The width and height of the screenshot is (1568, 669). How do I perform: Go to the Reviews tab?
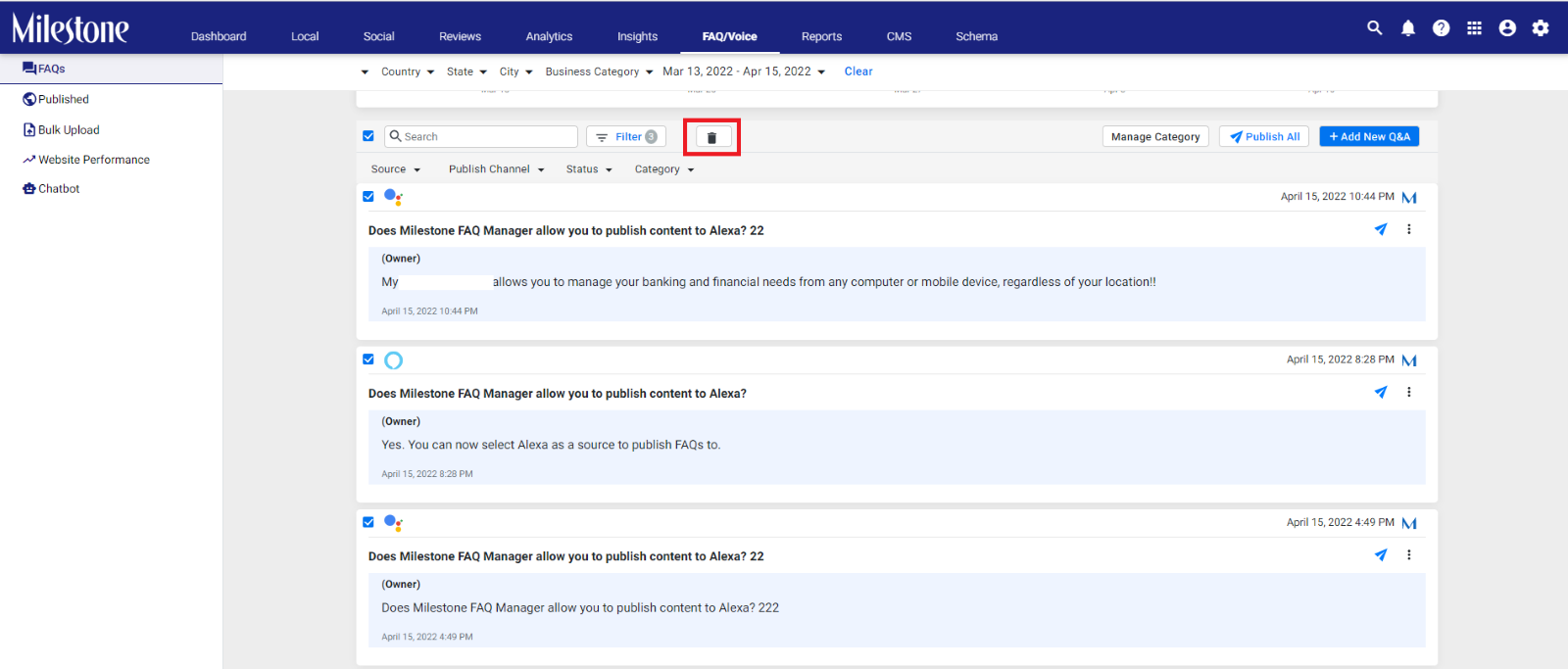(x=460, y=36)
